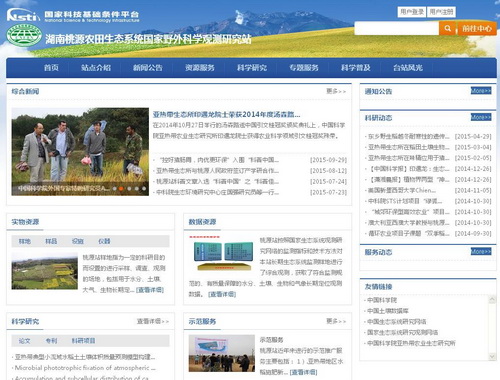The width and height of the screenshot is (500, 380).
Task: Open 科学研究 navigation item
Action: 252,68
